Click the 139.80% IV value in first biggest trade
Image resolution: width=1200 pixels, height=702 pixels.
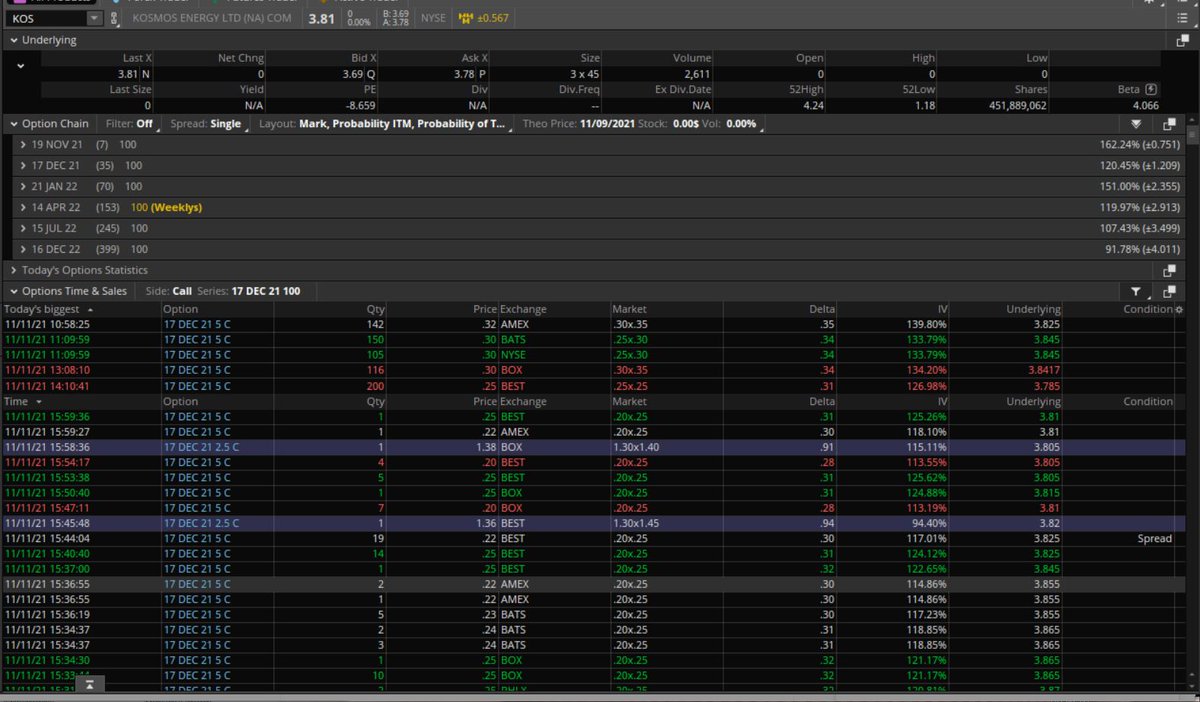coord(925,324)
